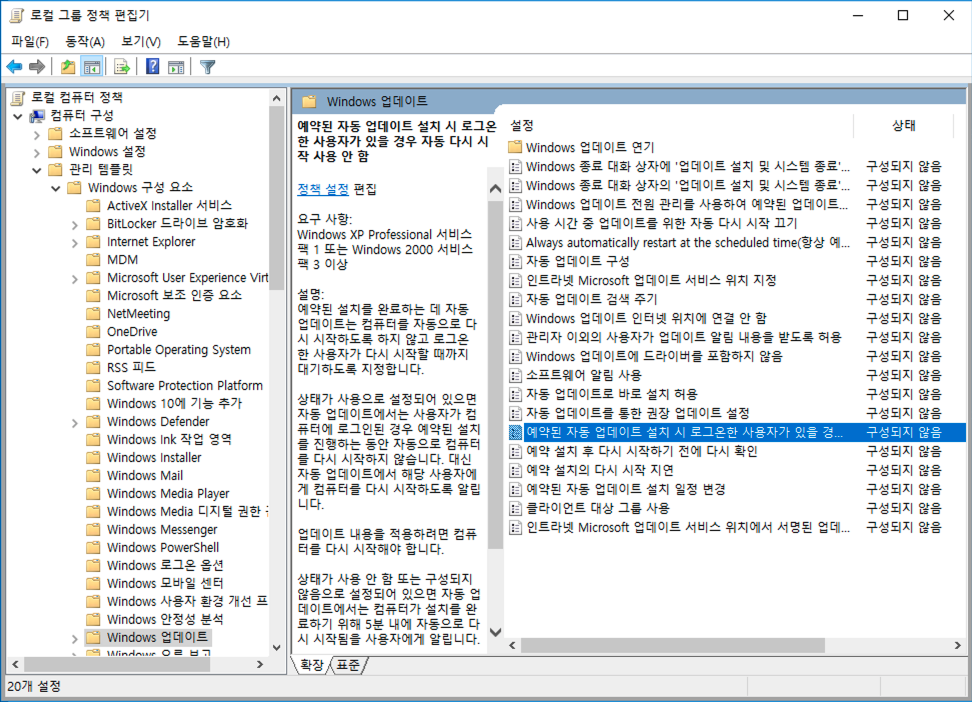Sort by the 설정 column header

[679, 125]
